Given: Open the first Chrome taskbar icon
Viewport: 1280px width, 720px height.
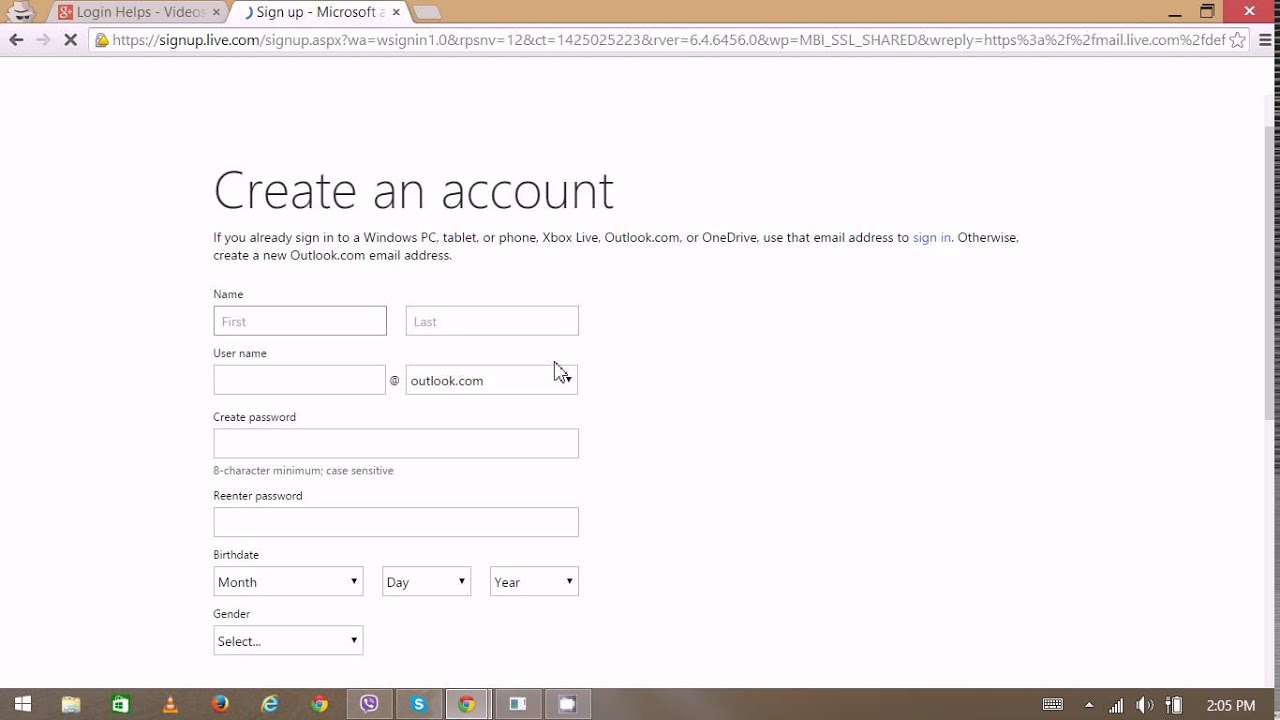Looking at the screenshot, I should click(319, 705).
